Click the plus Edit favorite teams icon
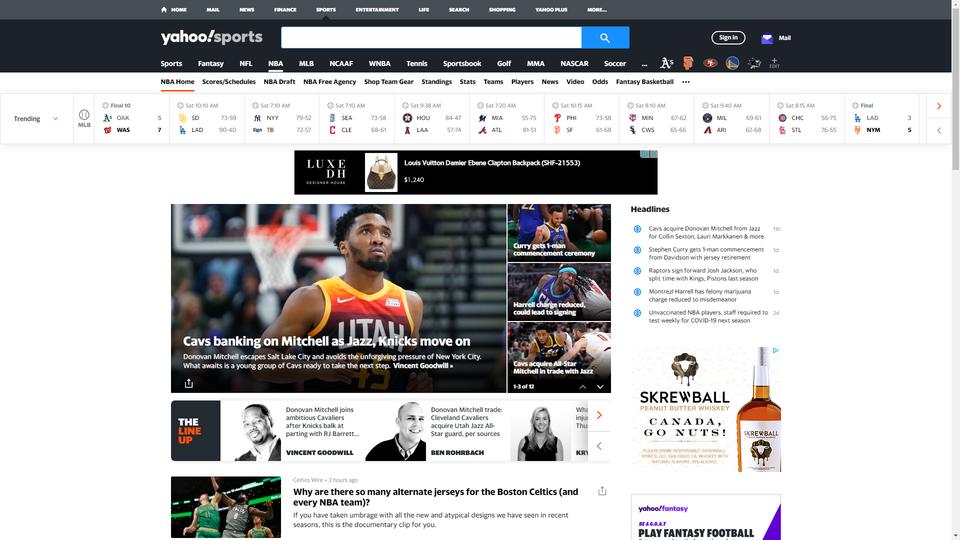 (774, 62)
